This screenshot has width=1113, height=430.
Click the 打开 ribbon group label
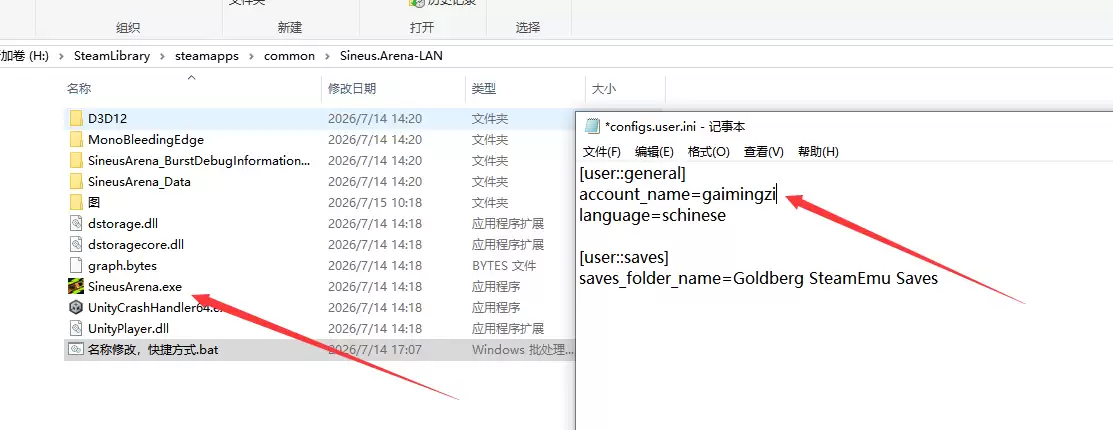tap(422, 28)
